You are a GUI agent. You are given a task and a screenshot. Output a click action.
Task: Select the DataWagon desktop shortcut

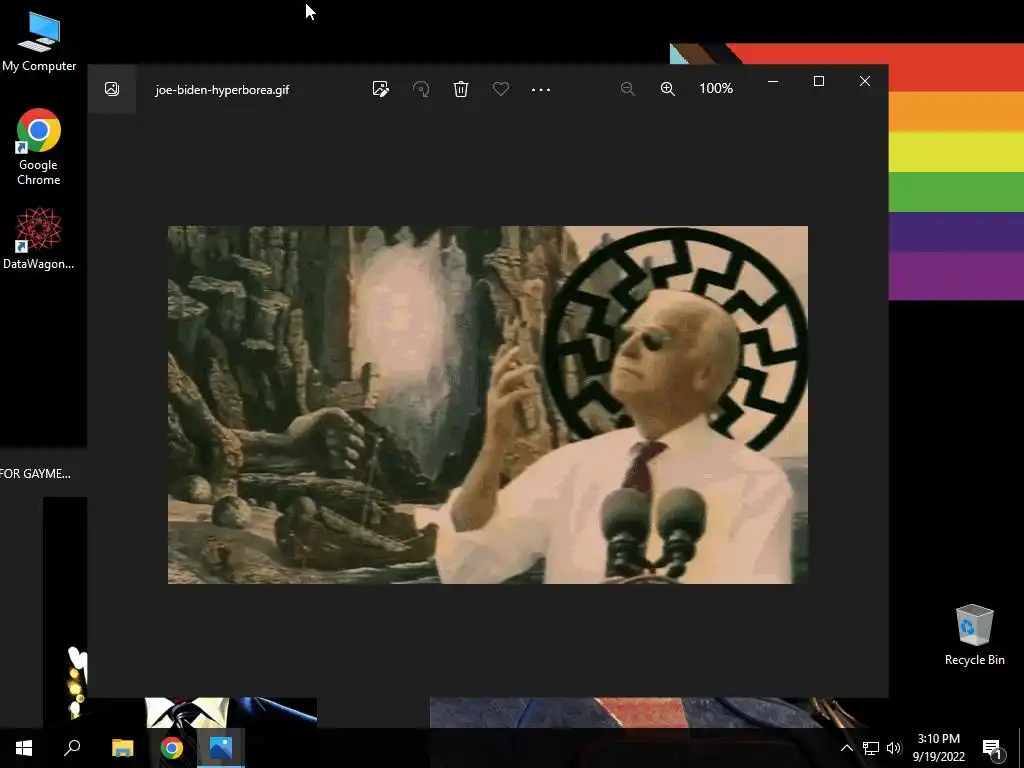[x=39, y=238]
